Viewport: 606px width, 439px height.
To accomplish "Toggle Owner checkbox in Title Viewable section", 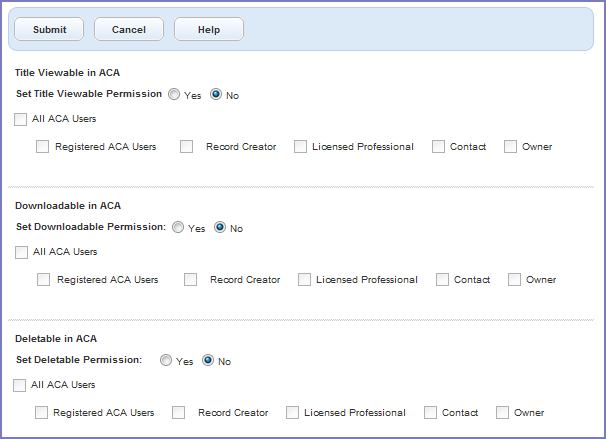I will (x=511, y=147).
